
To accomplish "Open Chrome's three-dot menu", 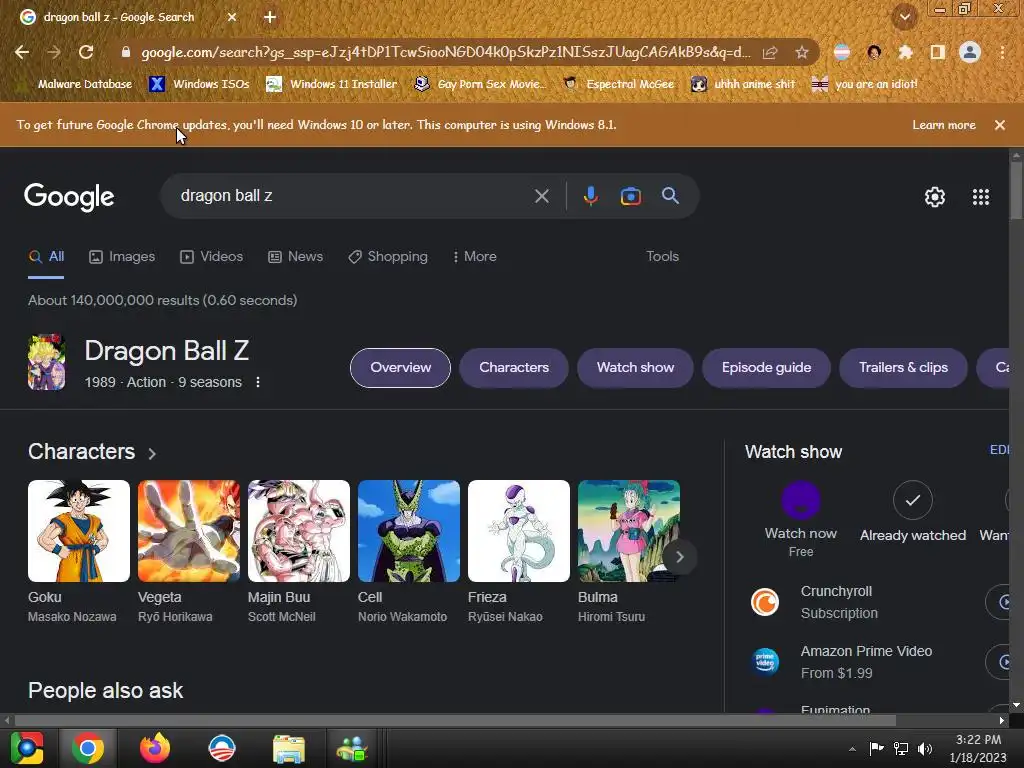I will pos(1002,52).
